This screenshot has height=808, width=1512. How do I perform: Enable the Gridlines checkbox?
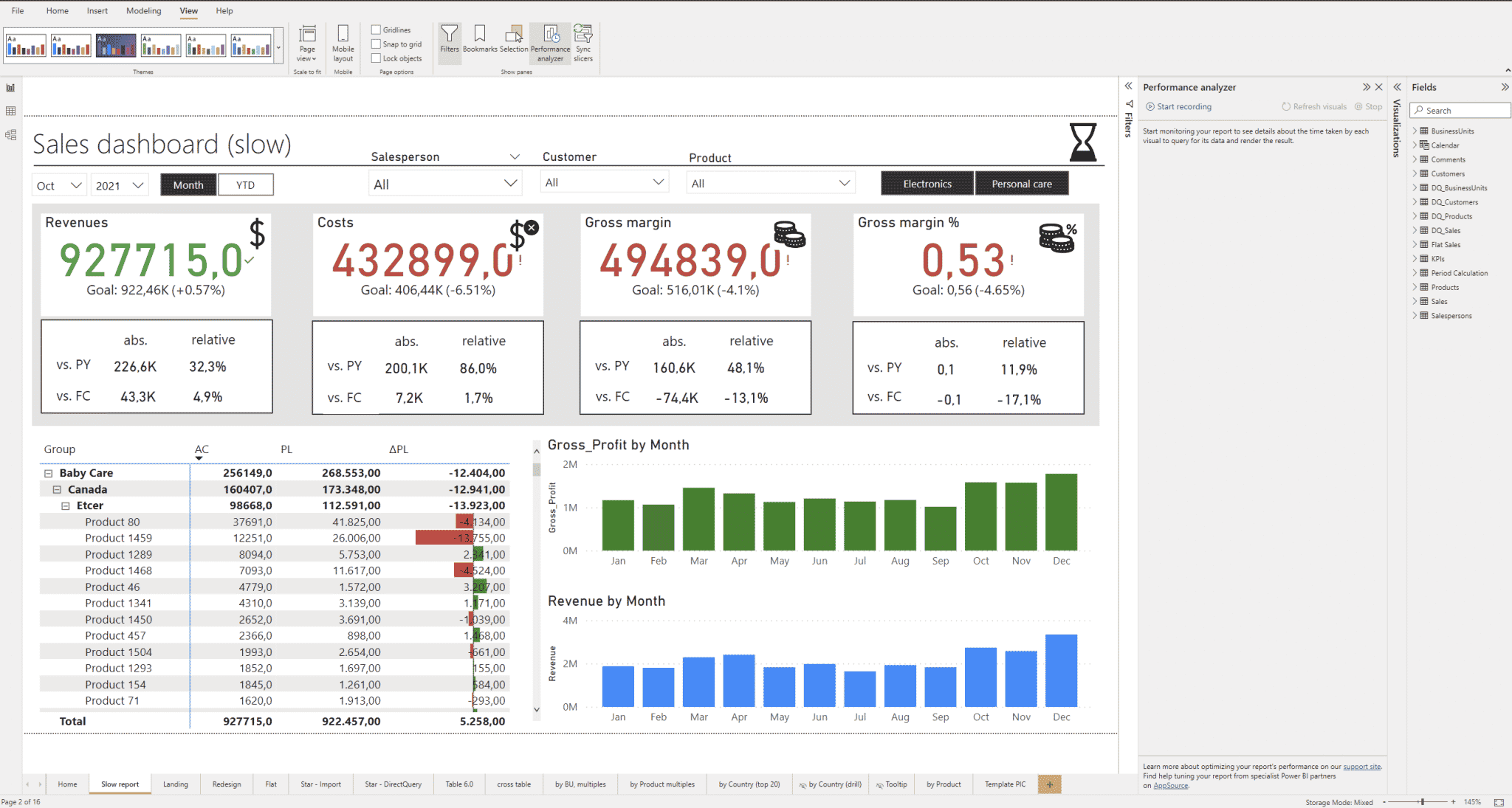[x=377, y=30]
